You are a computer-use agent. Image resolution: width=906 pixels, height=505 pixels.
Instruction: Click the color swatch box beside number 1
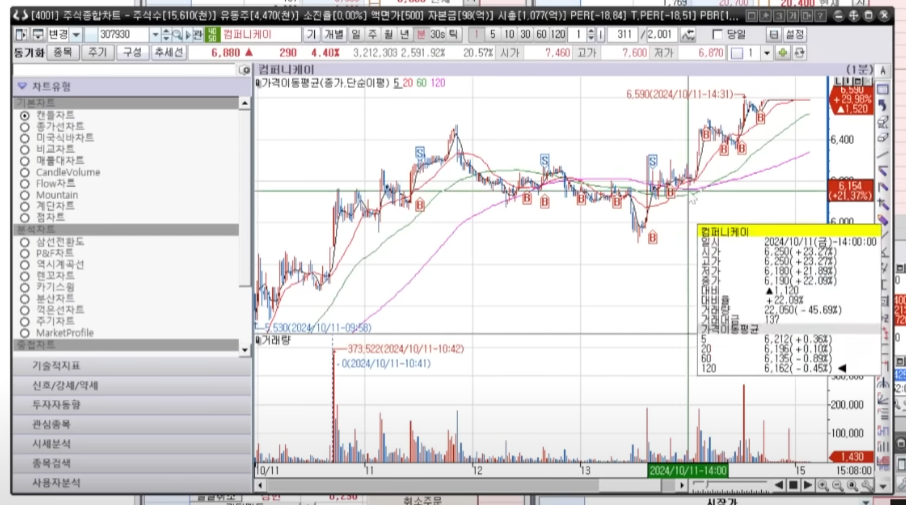point(737,53)
